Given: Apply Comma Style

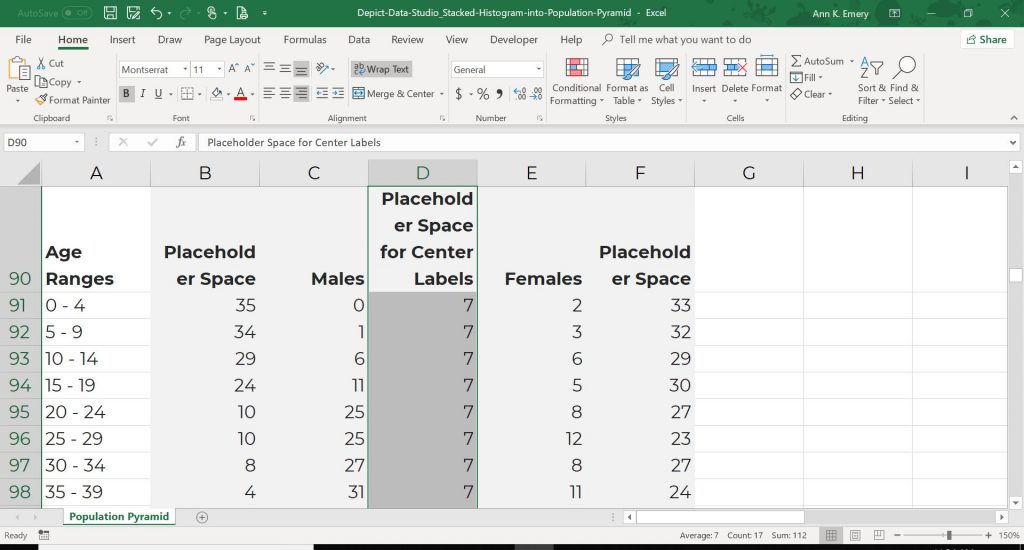Looking at the screenshot, I should click(500, 94).
